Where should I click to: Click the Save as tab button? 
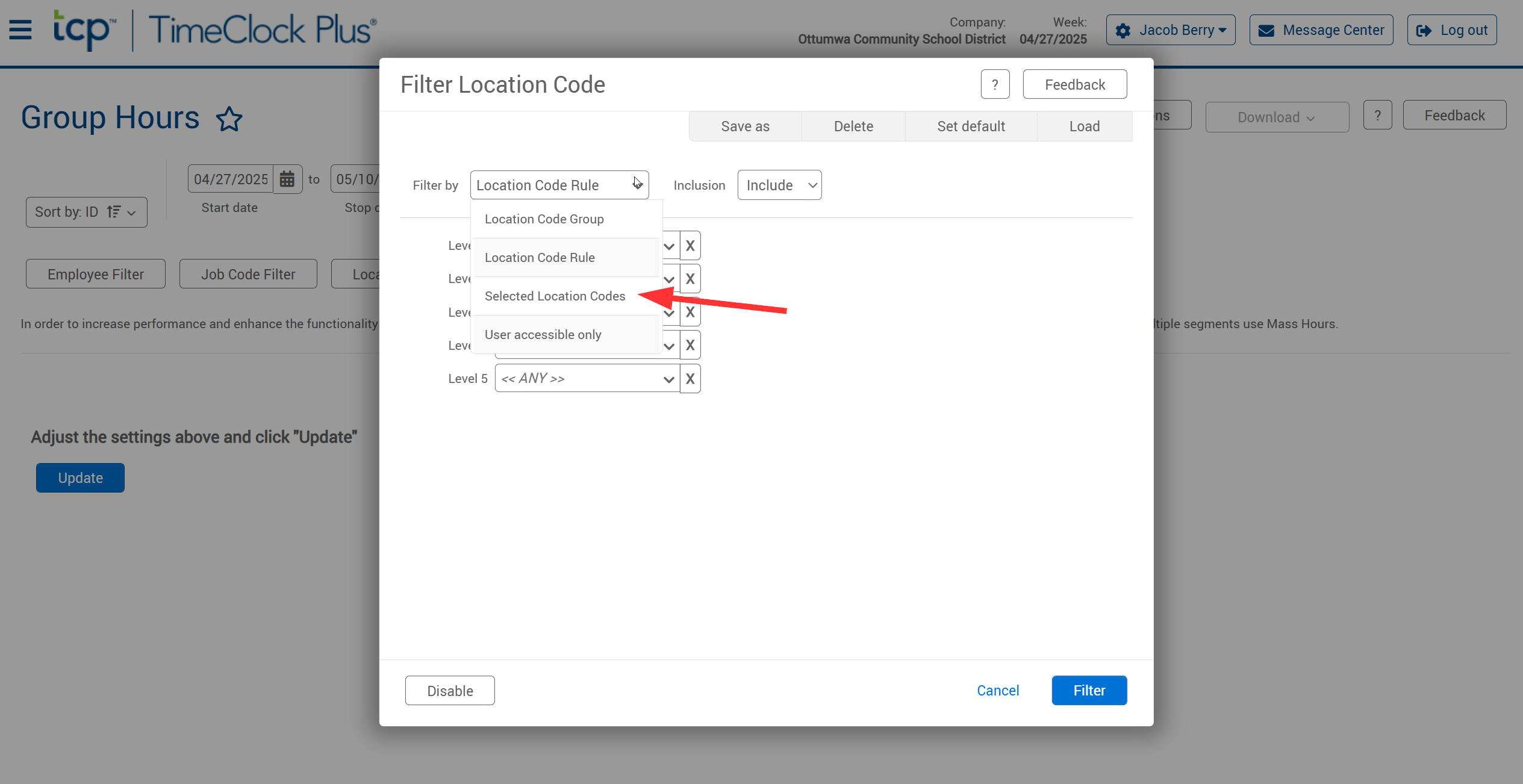coord(745,126)
